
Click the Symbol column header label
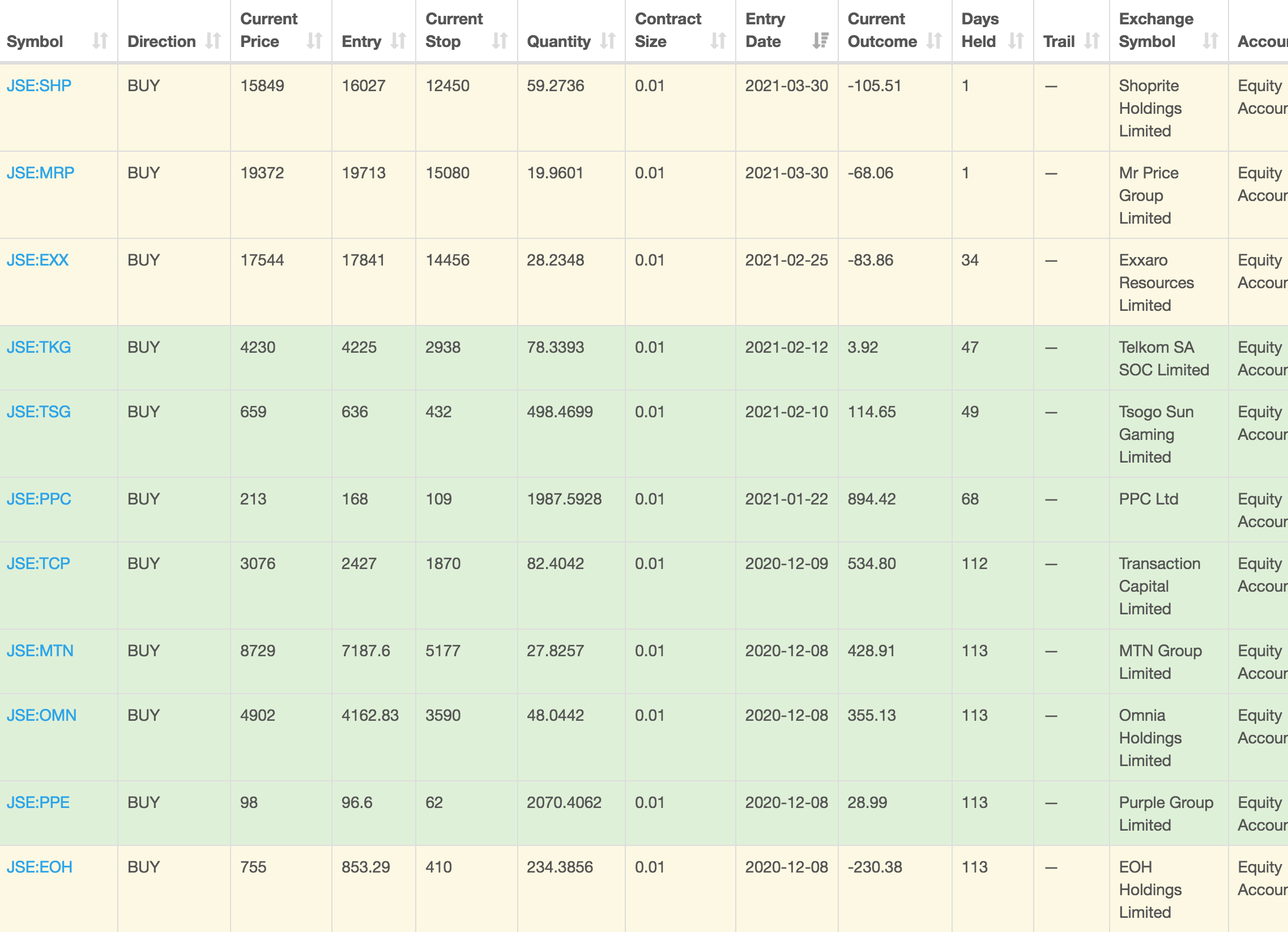click(35, 41)
